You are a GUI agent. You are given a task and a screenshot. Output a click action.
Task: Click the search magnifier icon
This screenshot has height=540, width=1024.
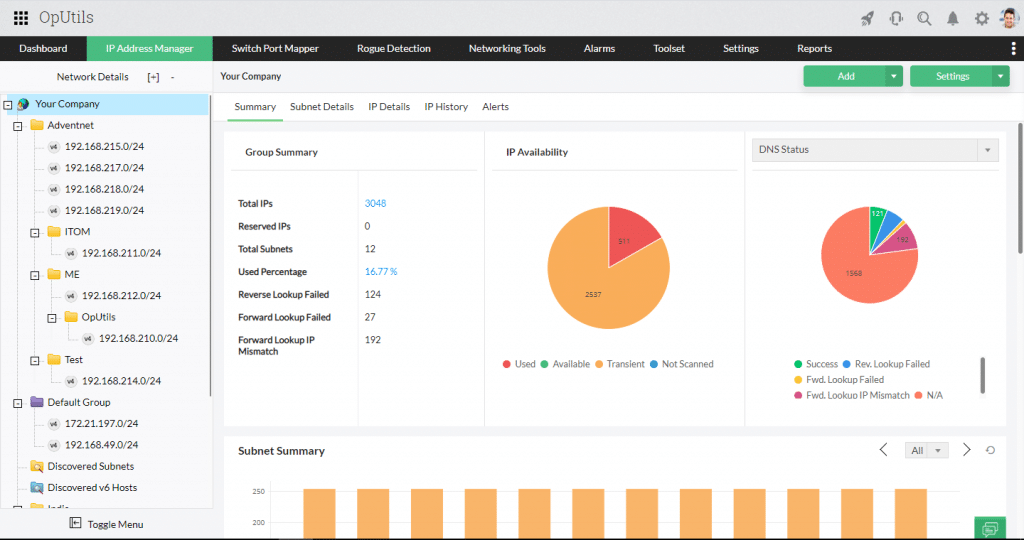(924, 18)
